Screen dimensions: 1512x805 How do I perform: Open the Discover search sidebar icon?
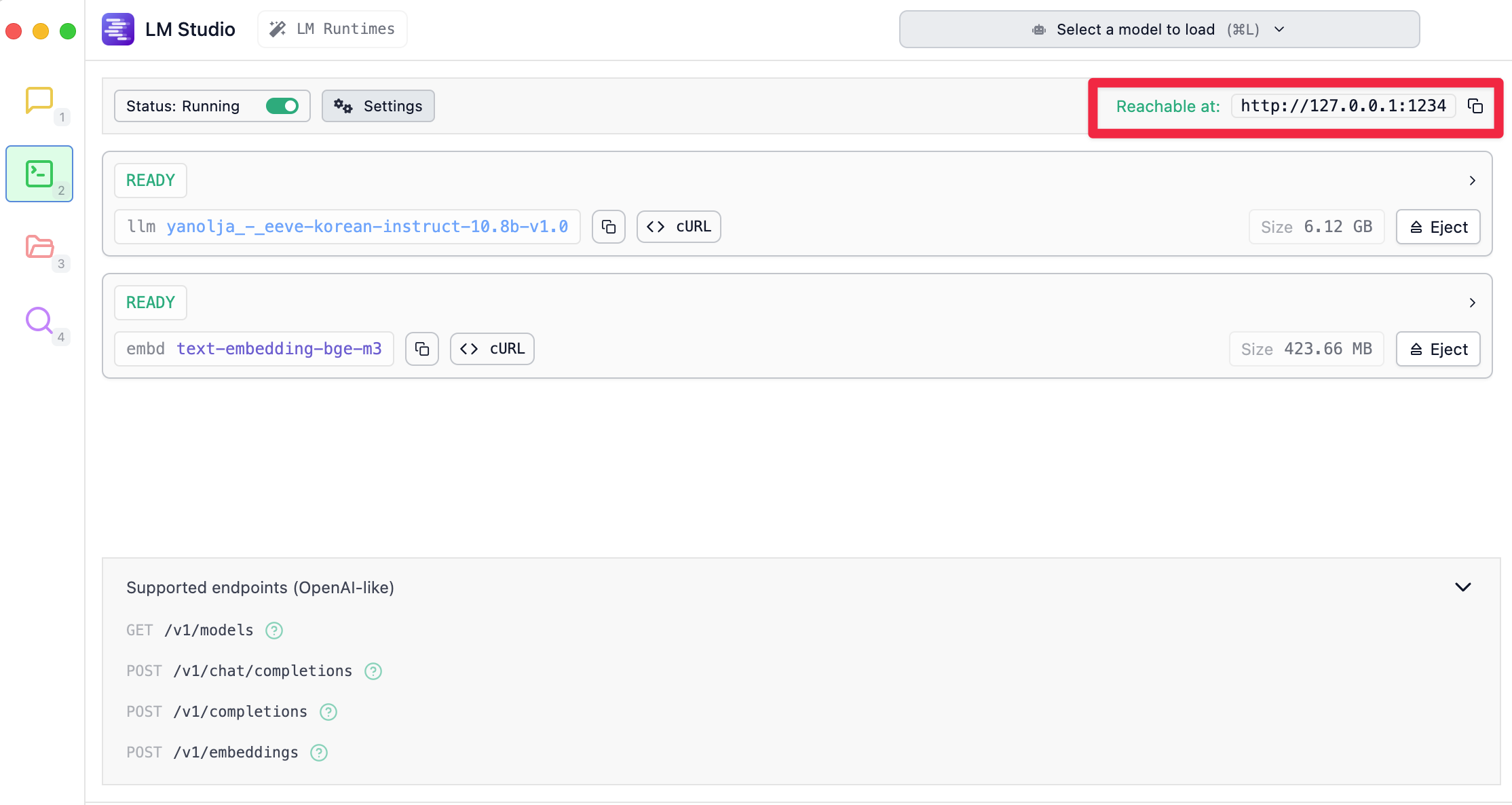[x=39, y=320]
